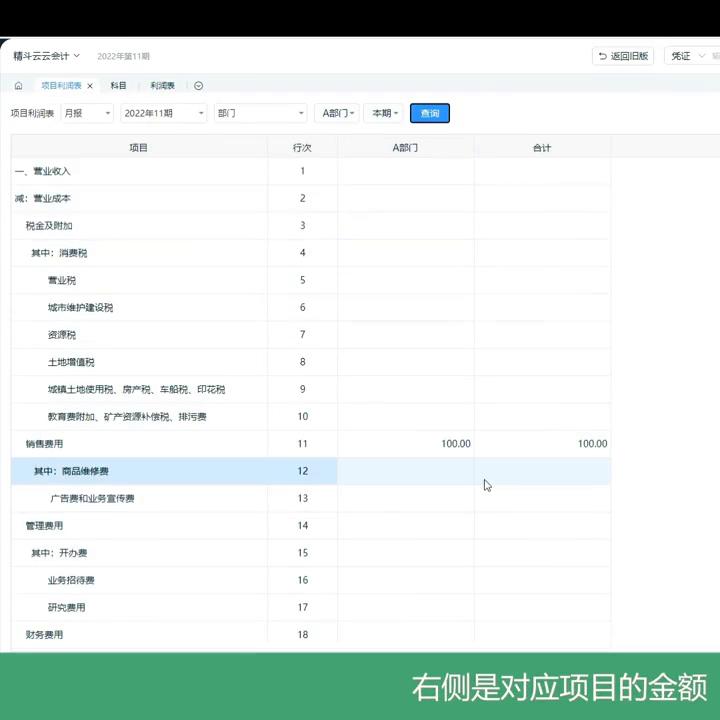Click the 返回旧版 button
The width and height of the screenshot is (720, 720).
(623, 56)
